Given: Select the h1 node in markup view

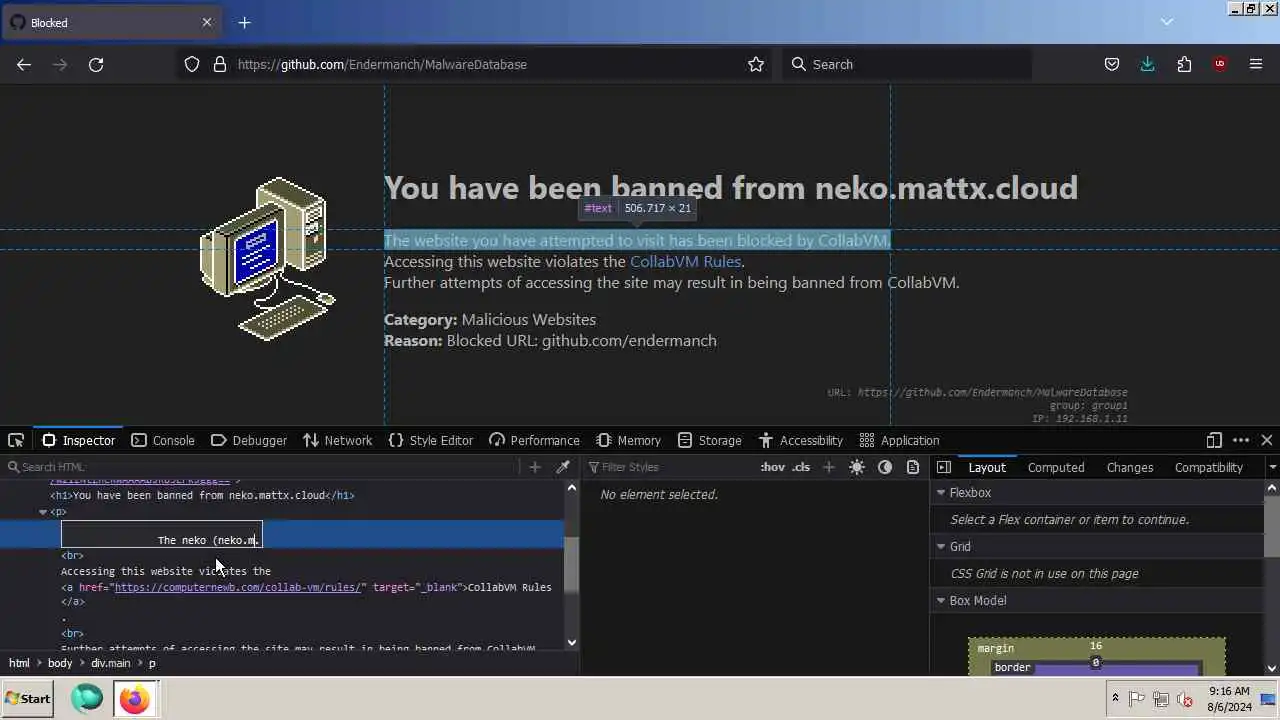Looking at the screenshot, I should click(x=202, y=495).
